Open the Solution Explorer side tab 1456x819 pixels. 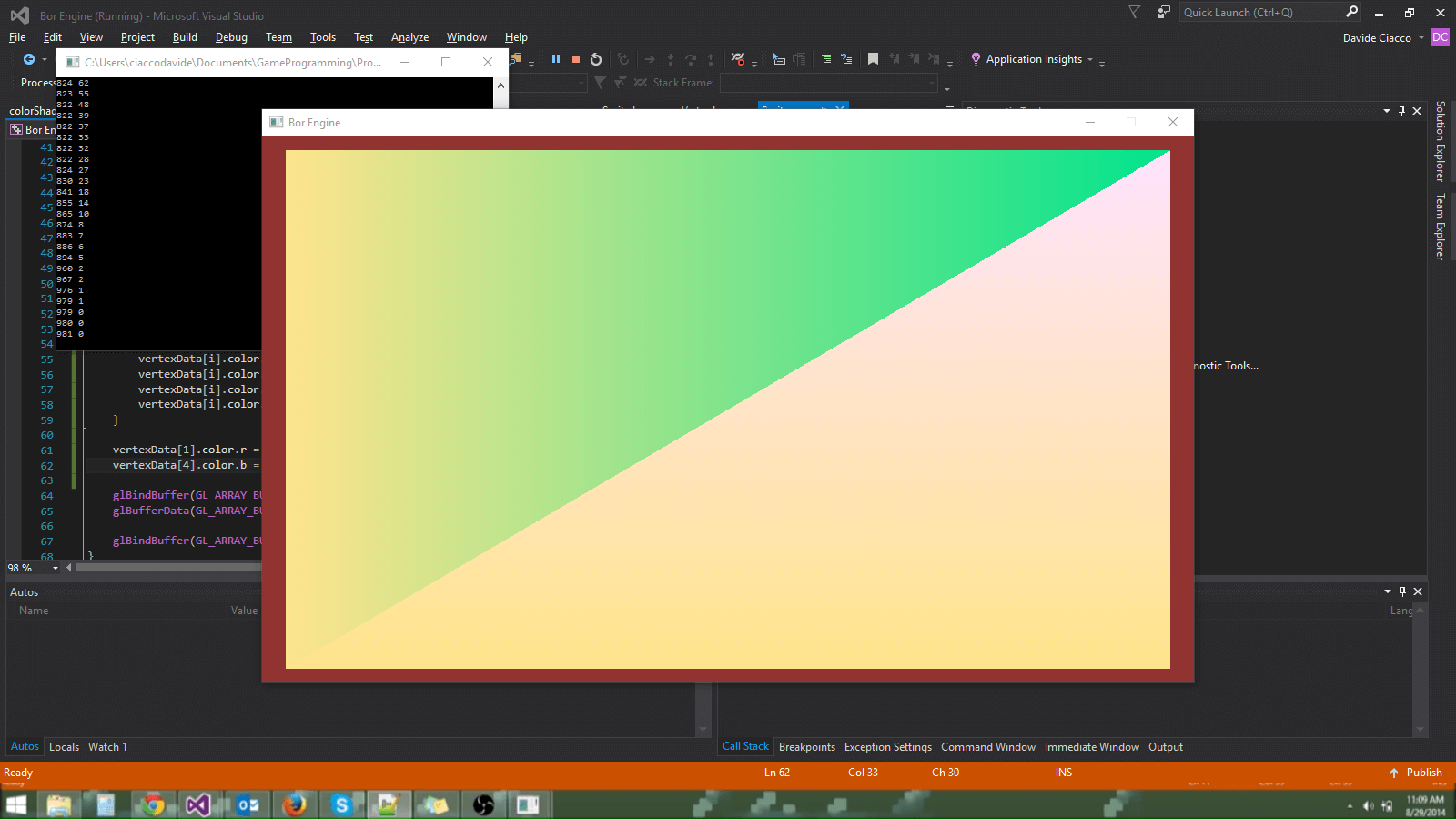click(x=1441, y=141)
